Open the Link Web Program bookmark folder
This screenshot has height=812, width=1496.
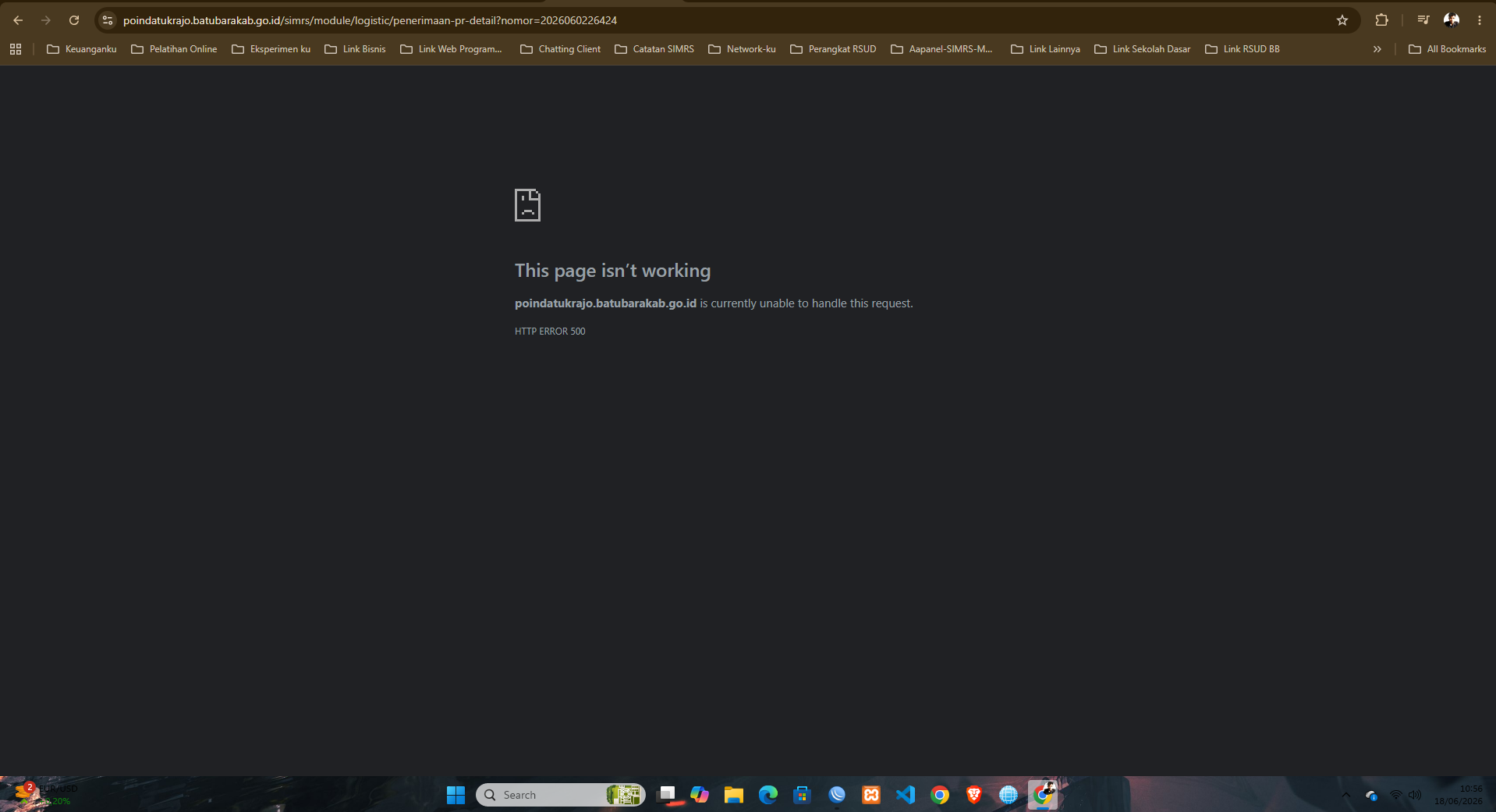pyautogui.click(x=451, y=49)
